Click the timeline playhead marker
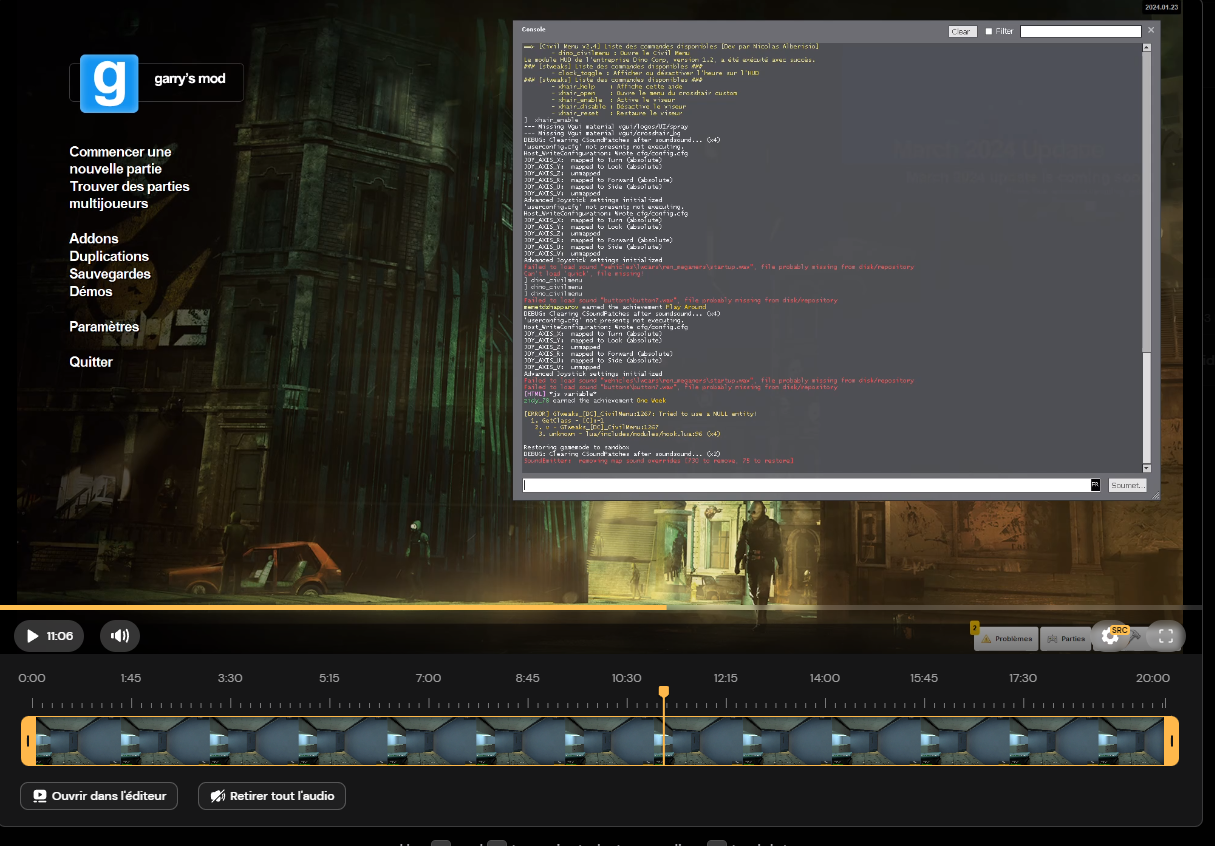This screenshot has width=1215, height=846. tap(663, 691)
